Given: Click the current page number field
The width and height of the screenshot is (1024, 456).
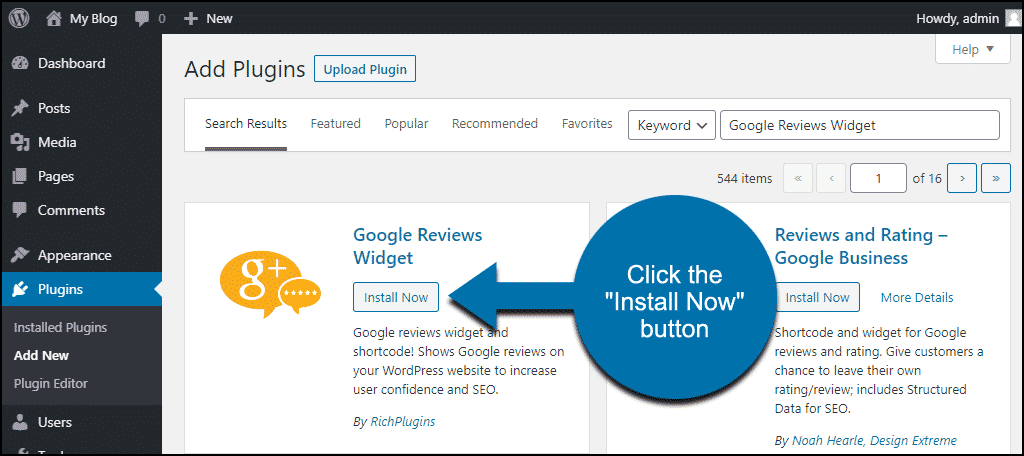Looking at the screenshot, I should (878, 178).
